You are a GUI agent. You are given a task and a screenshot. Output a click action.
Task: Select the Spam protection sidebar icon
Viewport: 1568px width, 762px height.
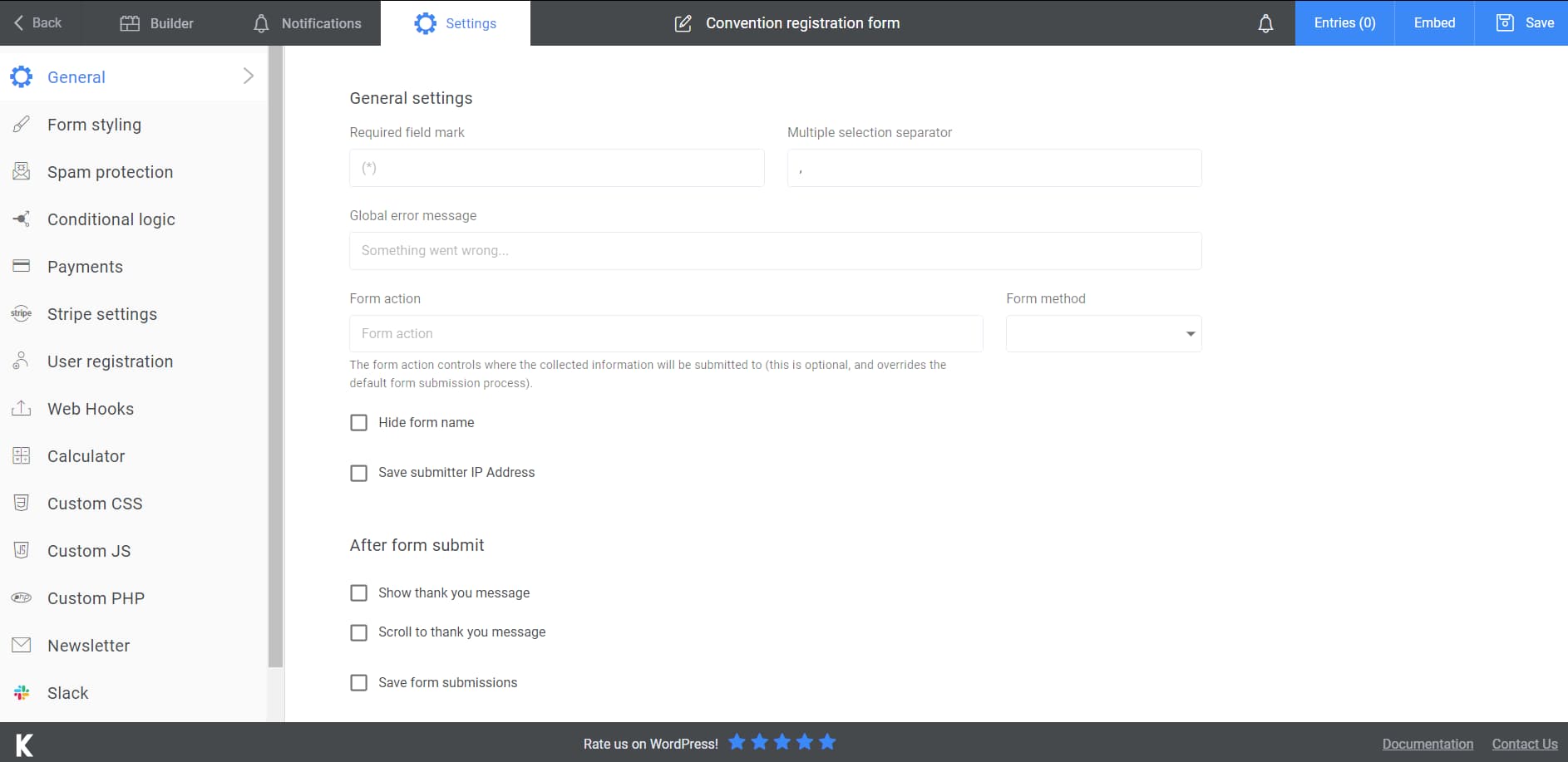point(21,171)
